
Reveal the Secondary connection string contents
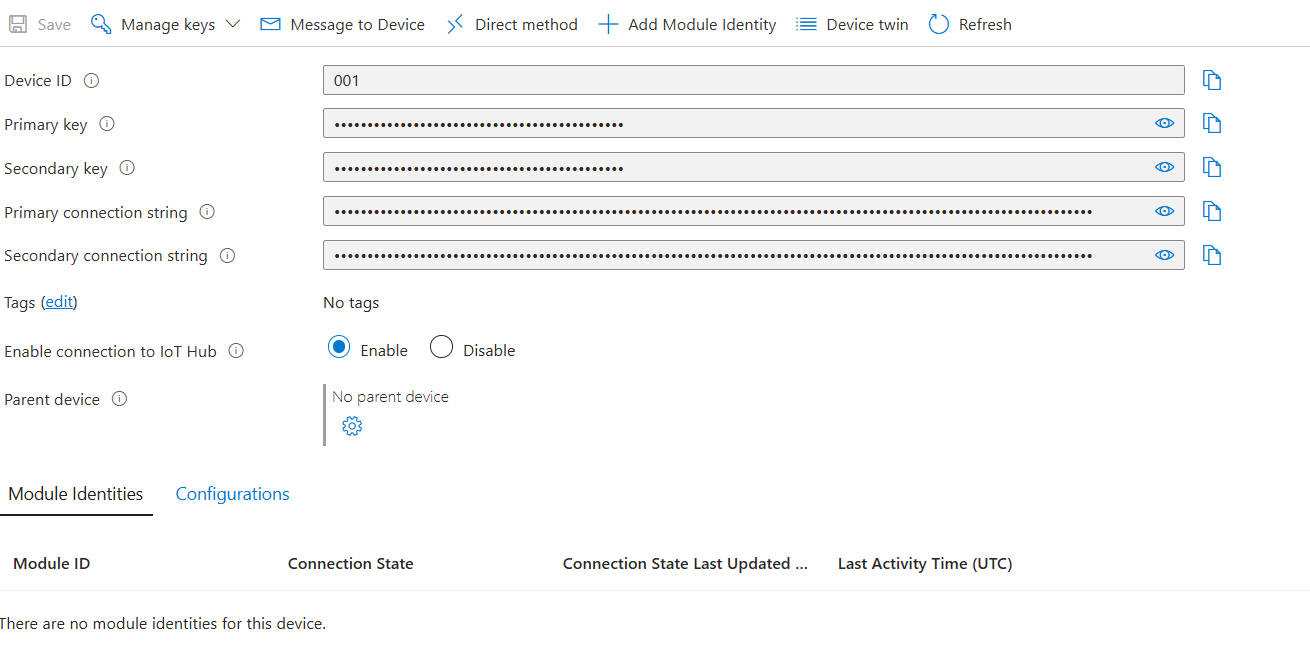click(1164, 255)
